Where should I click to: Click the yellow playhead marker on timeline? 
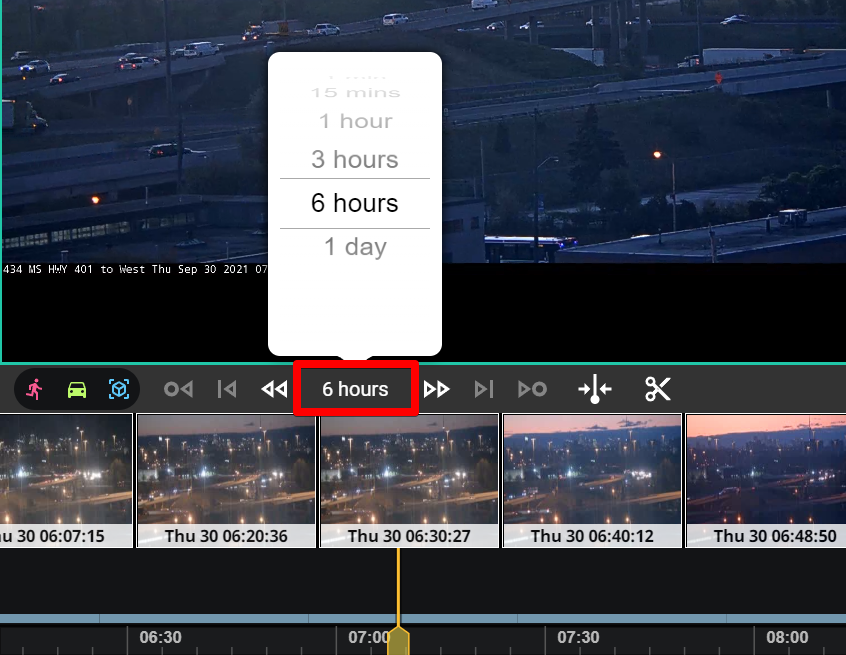pyautogui.click(x=398, y=641)
